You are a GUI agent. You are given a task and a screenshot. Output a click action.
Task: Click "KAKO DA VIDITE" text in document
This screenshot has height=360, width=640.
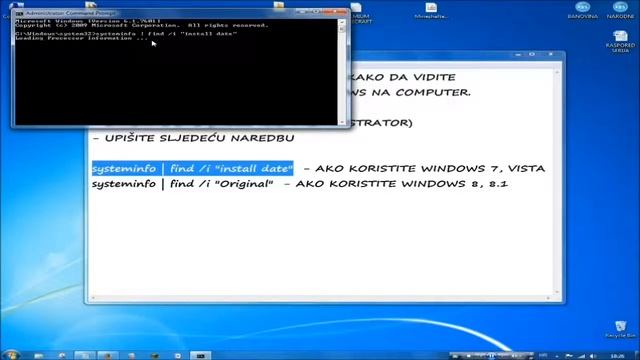tap(402, 77)
